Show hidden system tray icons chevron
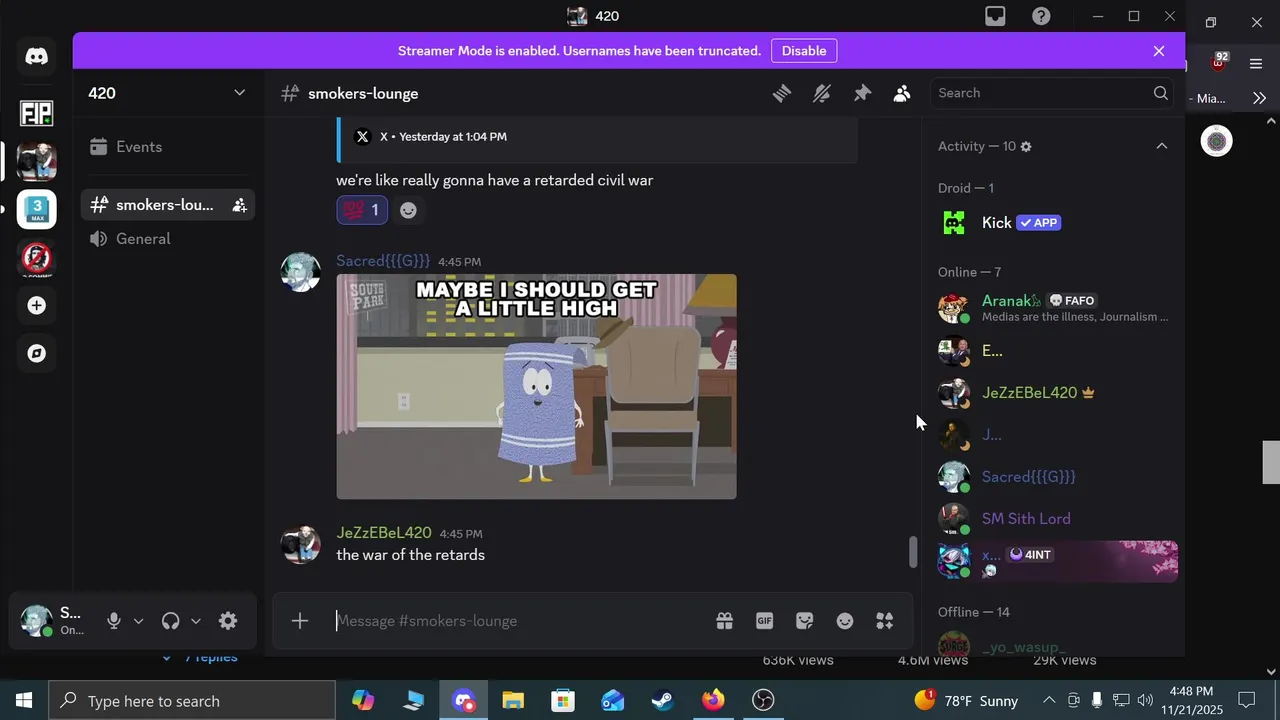This screenshot has width=1280, height=720. pos(1049,701)
